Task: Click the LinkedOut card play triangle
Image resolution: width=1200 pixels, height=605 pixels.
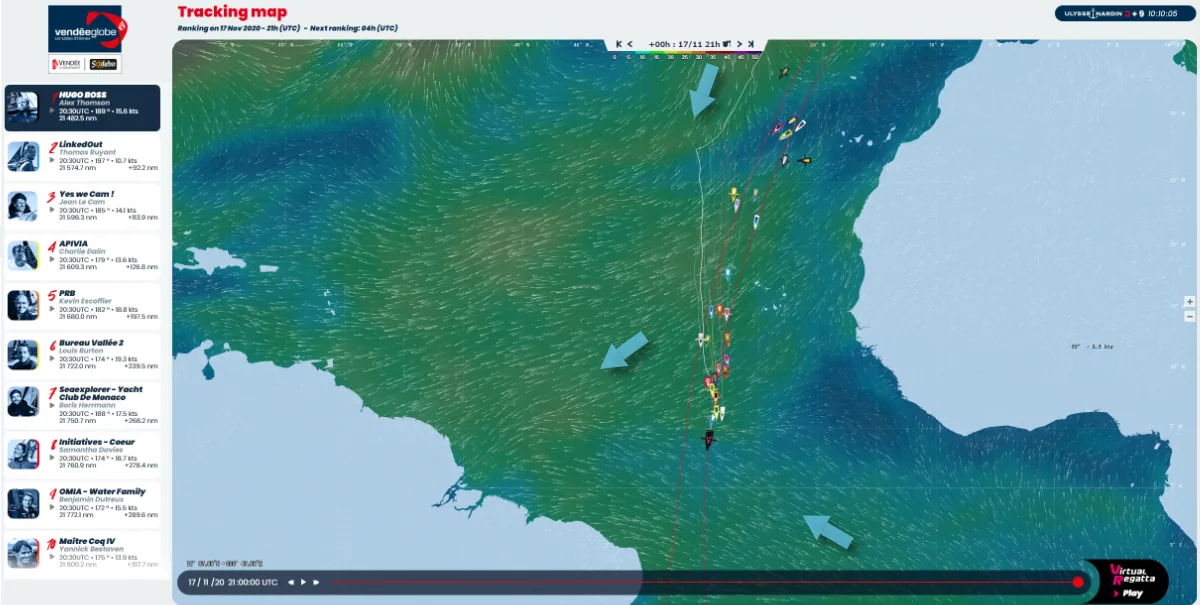Action: tap(52, 160)
